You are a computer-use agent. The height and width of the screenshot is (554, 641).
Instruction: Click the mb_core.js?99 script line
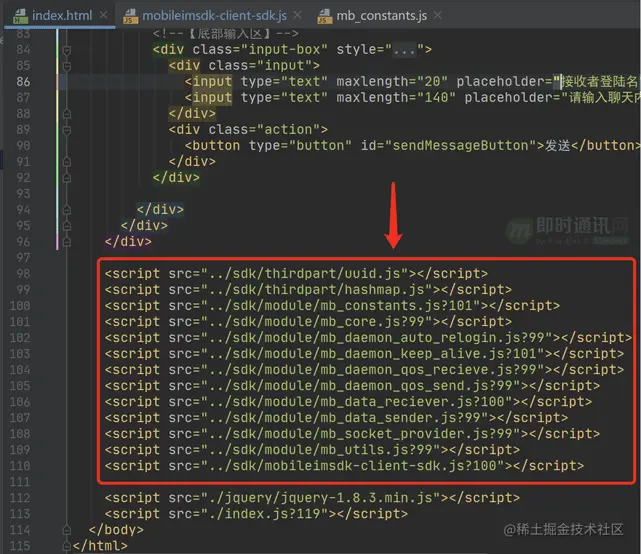tap(308, 321)
